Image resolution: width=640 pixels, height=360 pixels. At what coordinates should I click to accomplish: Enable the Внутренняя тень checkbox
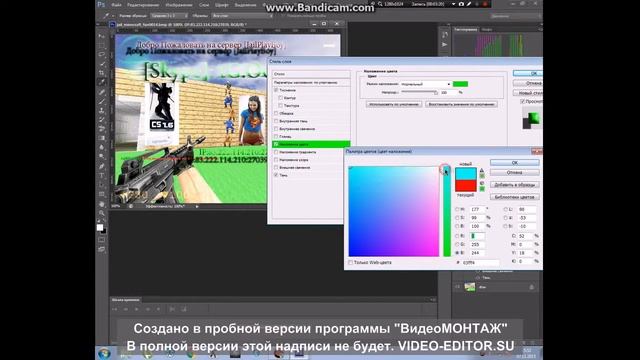276,121
